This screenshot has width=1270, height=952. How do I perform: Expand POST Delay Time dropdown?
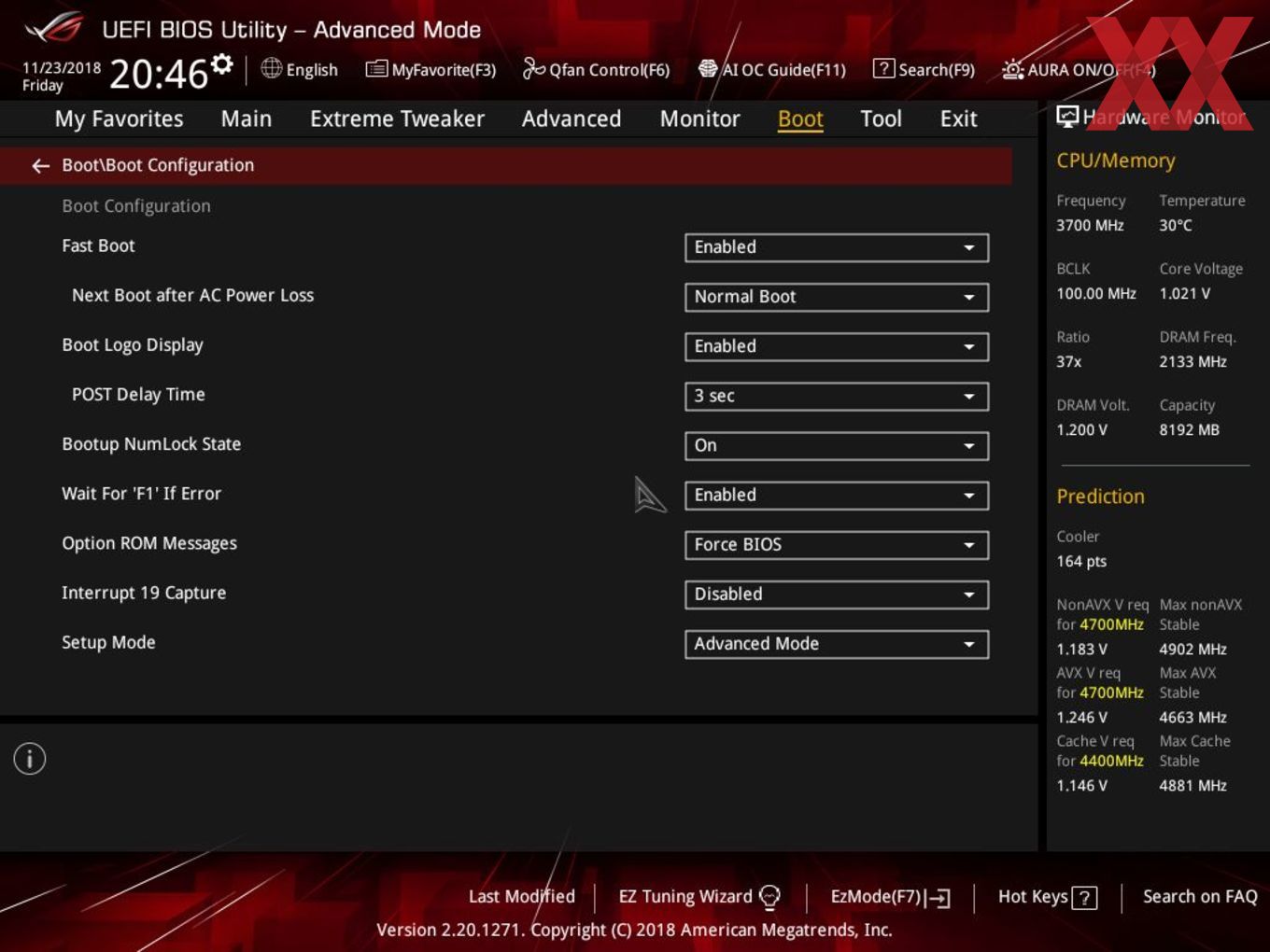pos(837,396)
